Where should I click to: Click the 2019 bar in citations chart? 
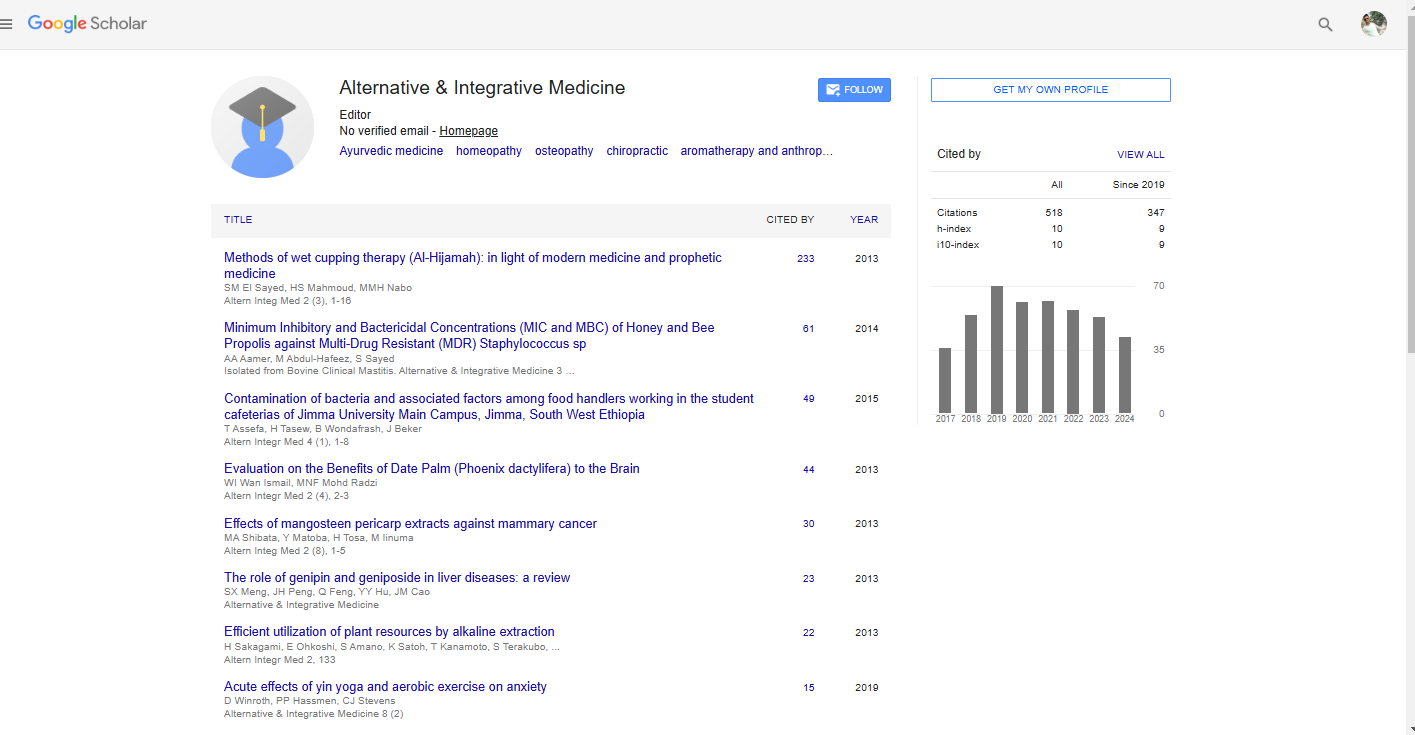(997, 350)
